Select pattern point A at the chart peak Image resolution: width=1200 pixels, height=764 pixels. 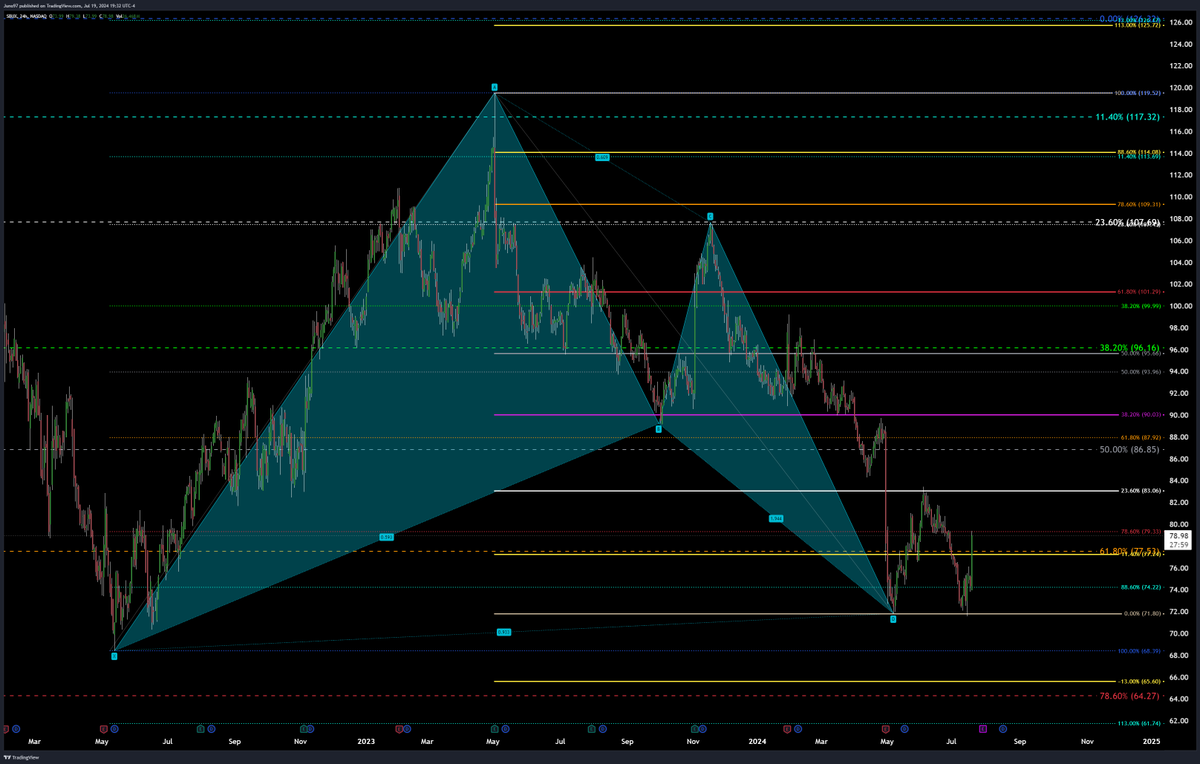[494, 87]
